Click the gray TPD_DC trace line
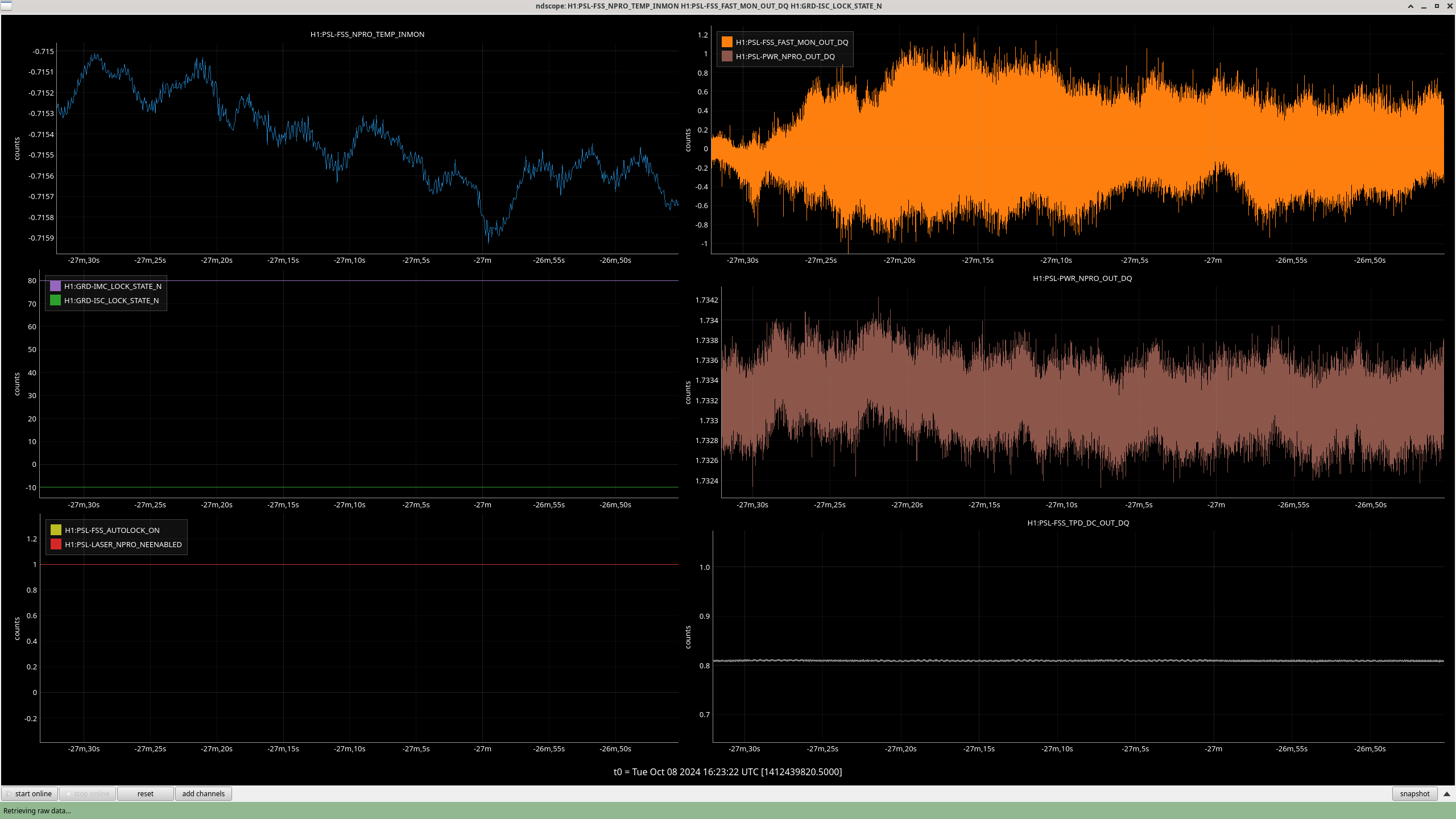Screen dimensions: 1456x819 tap(1078, 661)
